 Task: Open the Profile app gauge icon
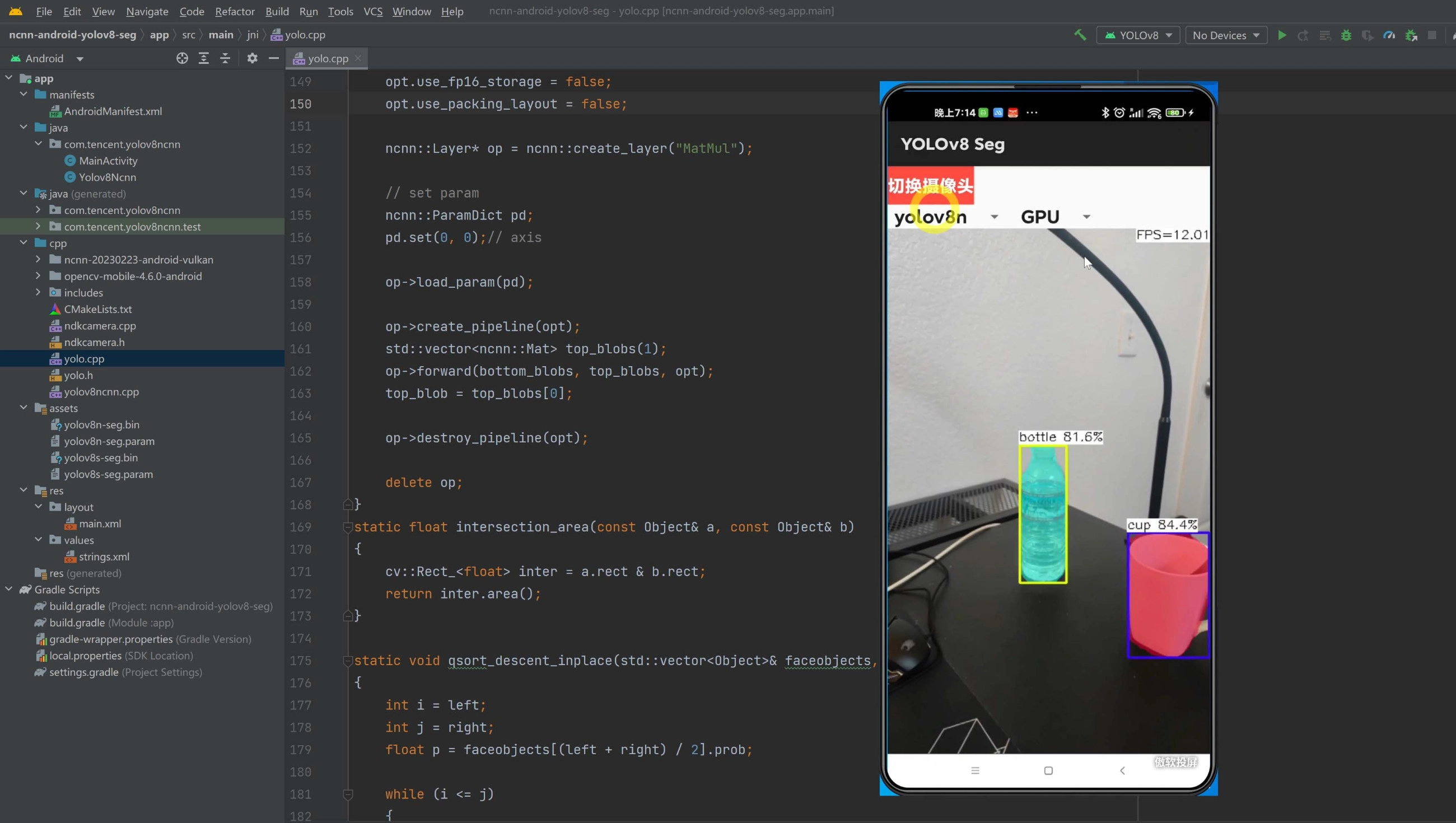1389,35
